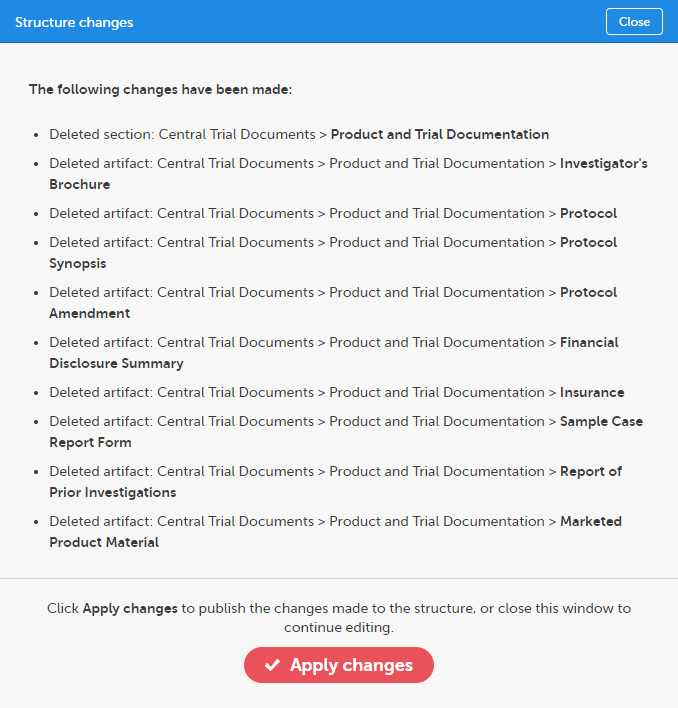Select the 'following changes have been made' heading
Image resolution: width=678 pixels, height=708 pixels.
click(160, 90)
